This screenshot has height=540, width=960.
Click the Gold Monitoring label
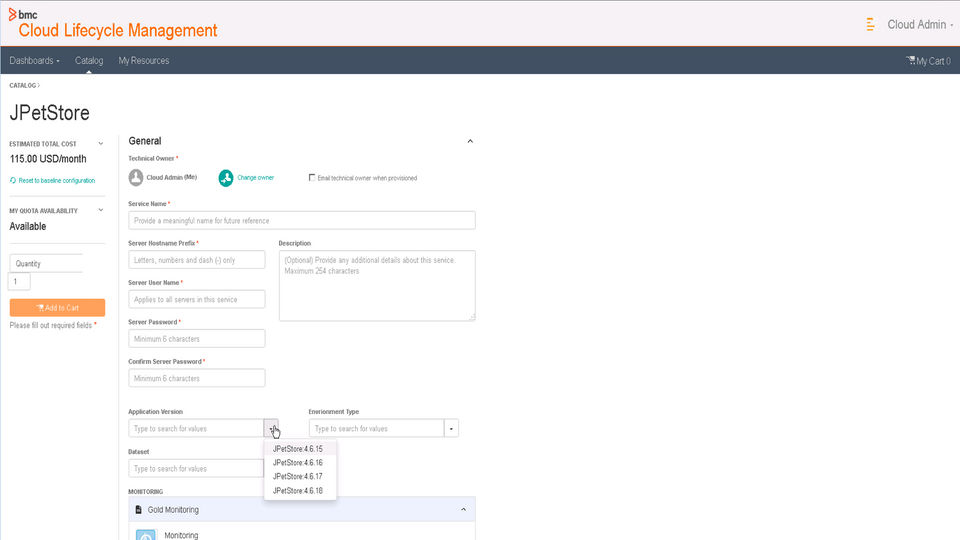(173, 509)
